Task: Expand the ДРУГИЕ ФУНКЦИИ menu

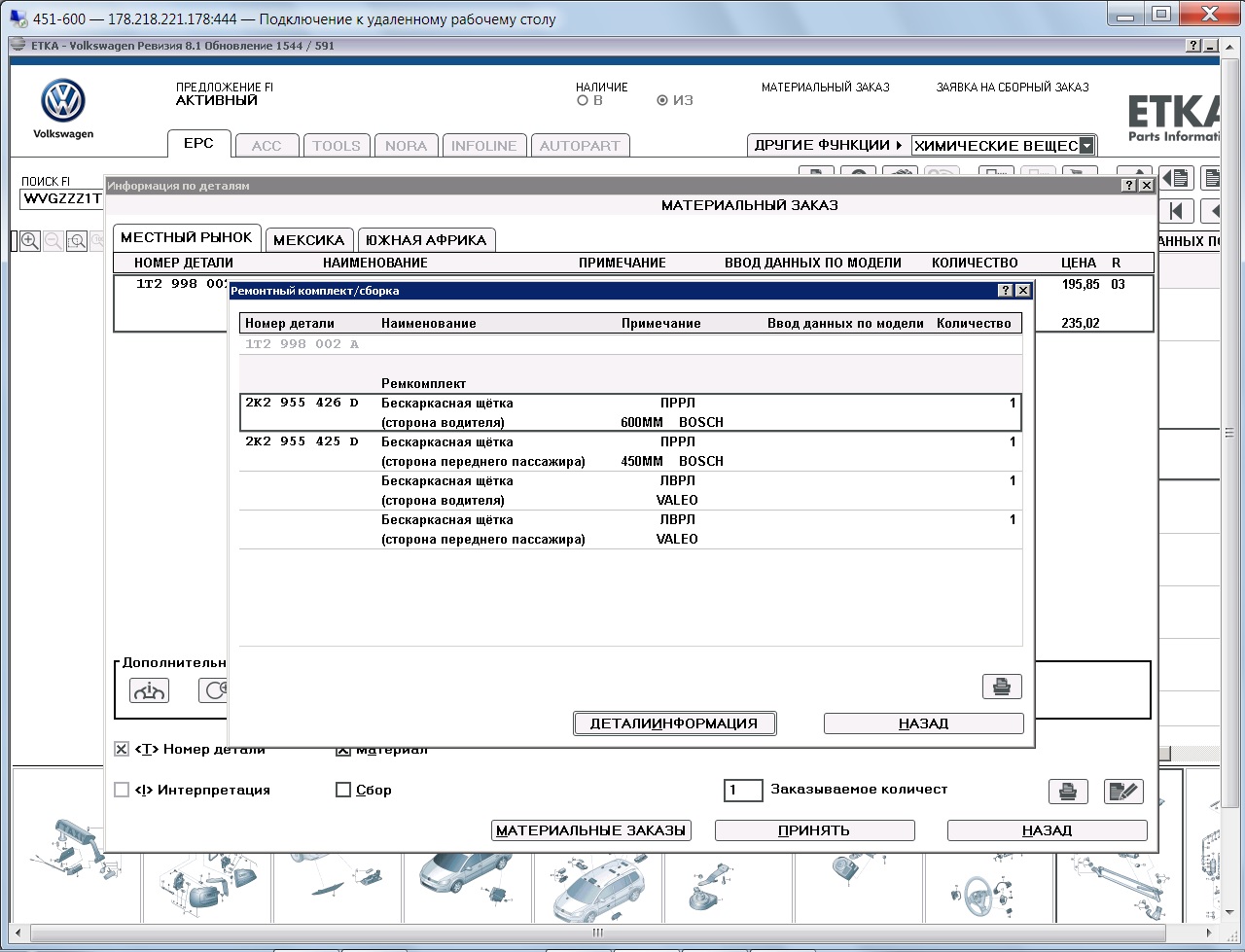Action: [x=828, y=146]
